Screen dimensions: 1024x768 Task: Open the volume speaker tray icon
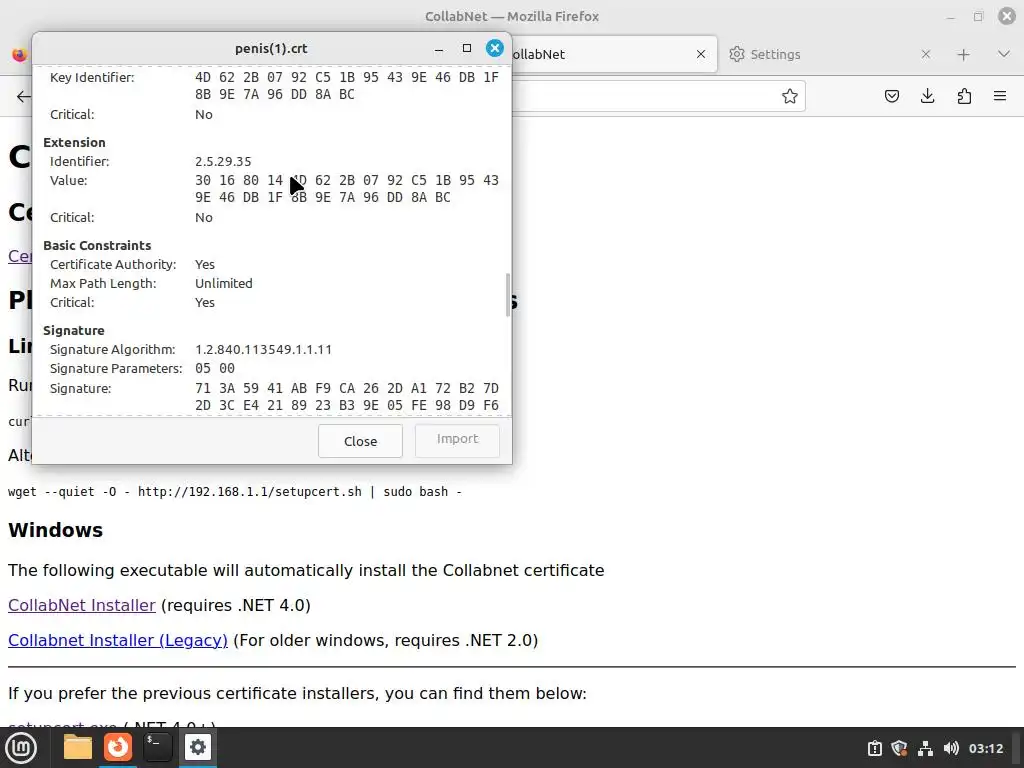tap(951, 748)
